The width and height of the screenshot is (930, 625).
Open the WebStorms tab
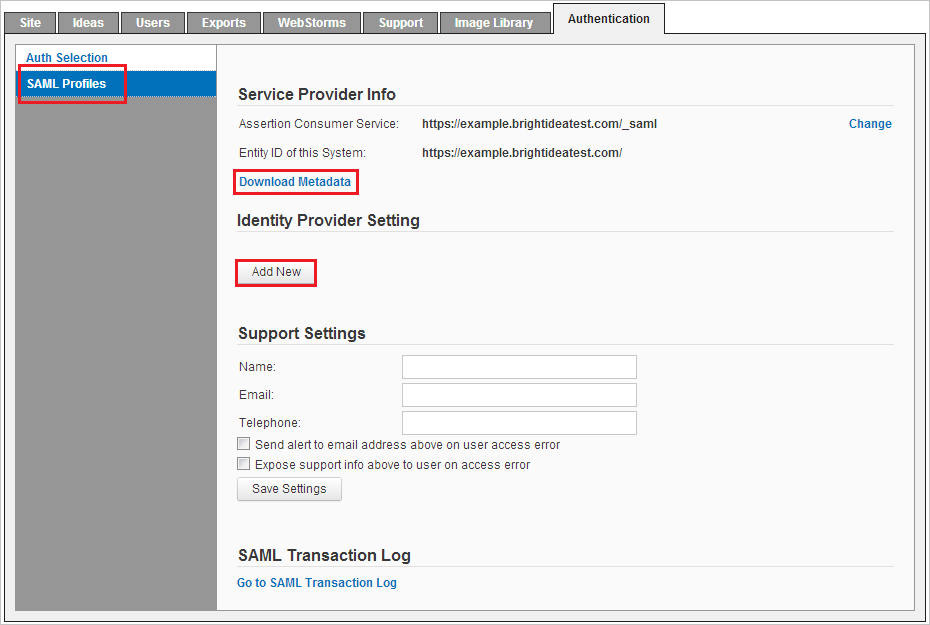coord(311,22)
